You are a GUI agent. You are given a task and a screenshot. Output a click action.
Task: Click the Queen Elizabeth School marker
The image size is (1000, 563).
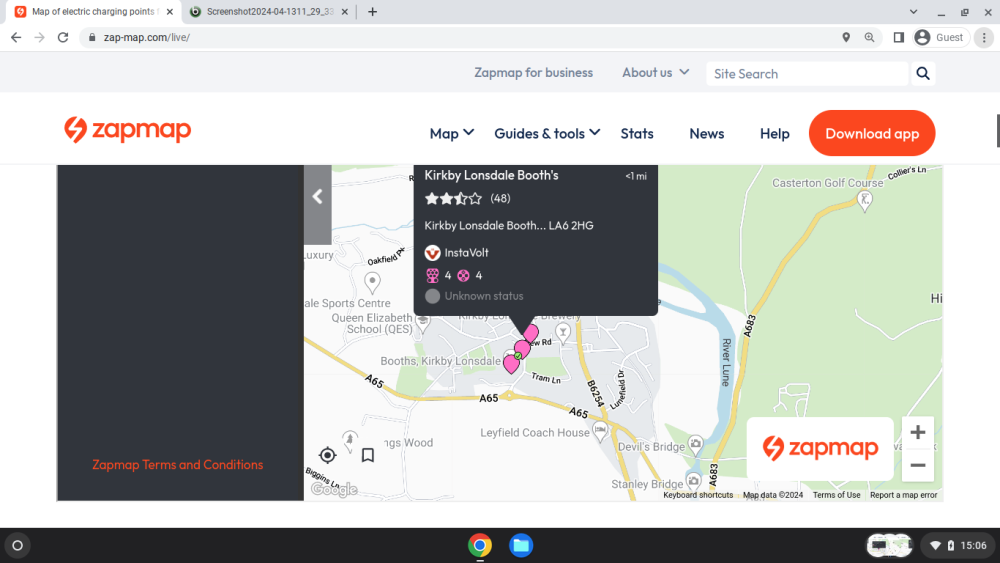pyautogui.click(x=422, y=323)
